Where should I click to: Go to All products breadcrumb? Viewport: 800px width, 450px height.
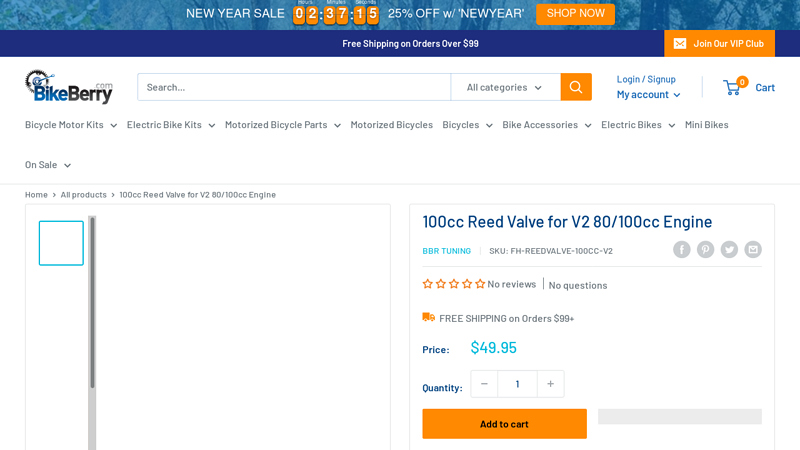pyautogui.click(x=84, y=194)
